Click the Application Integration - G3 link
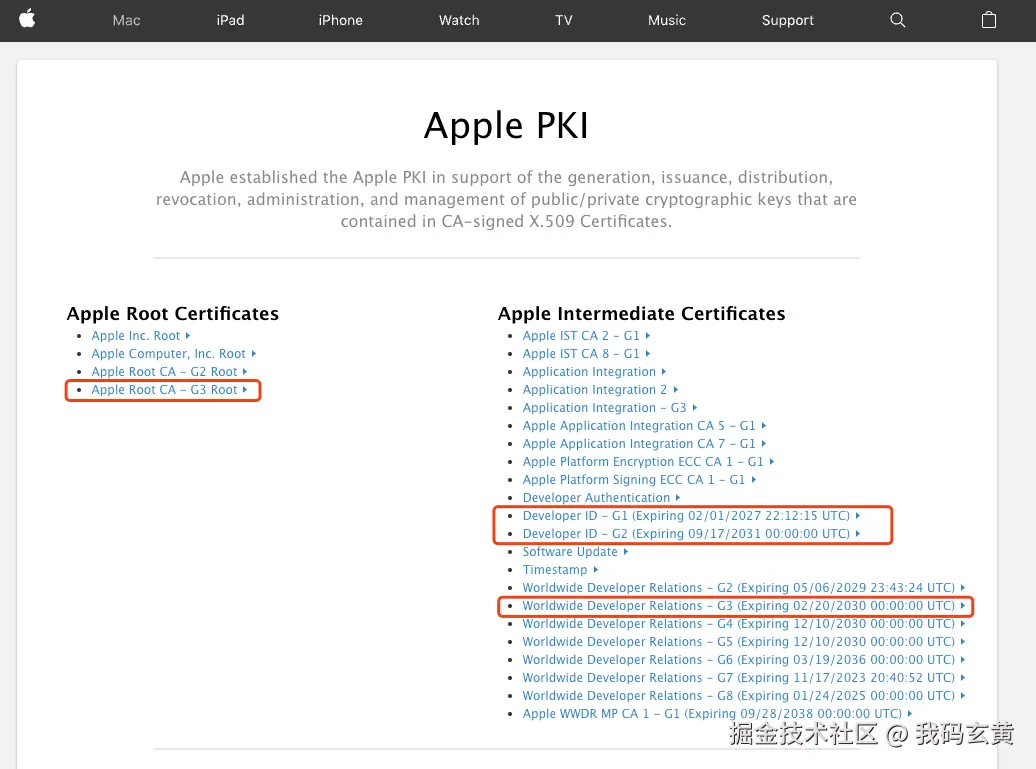1036x769 pixels. click(x=610, y=408)
